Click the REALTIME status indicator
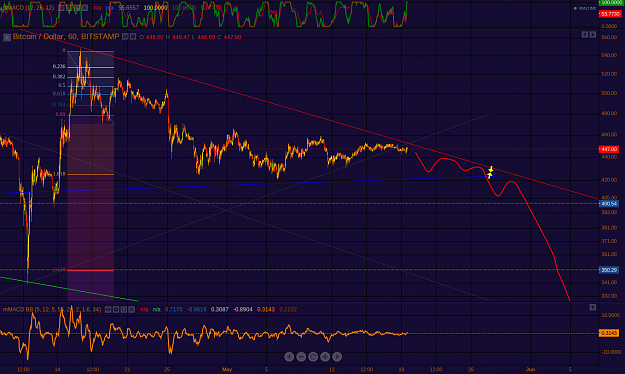This screenshot has height=374, width=625. coord(585,8)
